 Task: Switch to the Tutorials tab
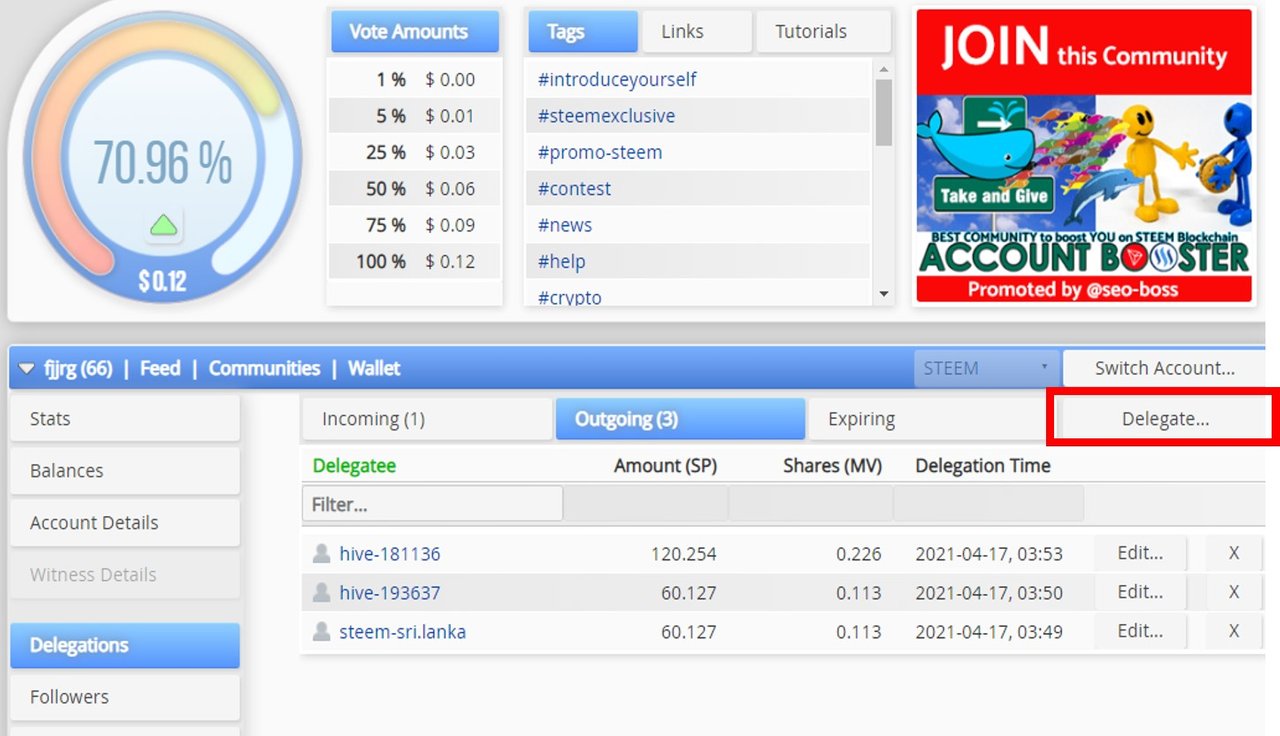click(823, 32)
